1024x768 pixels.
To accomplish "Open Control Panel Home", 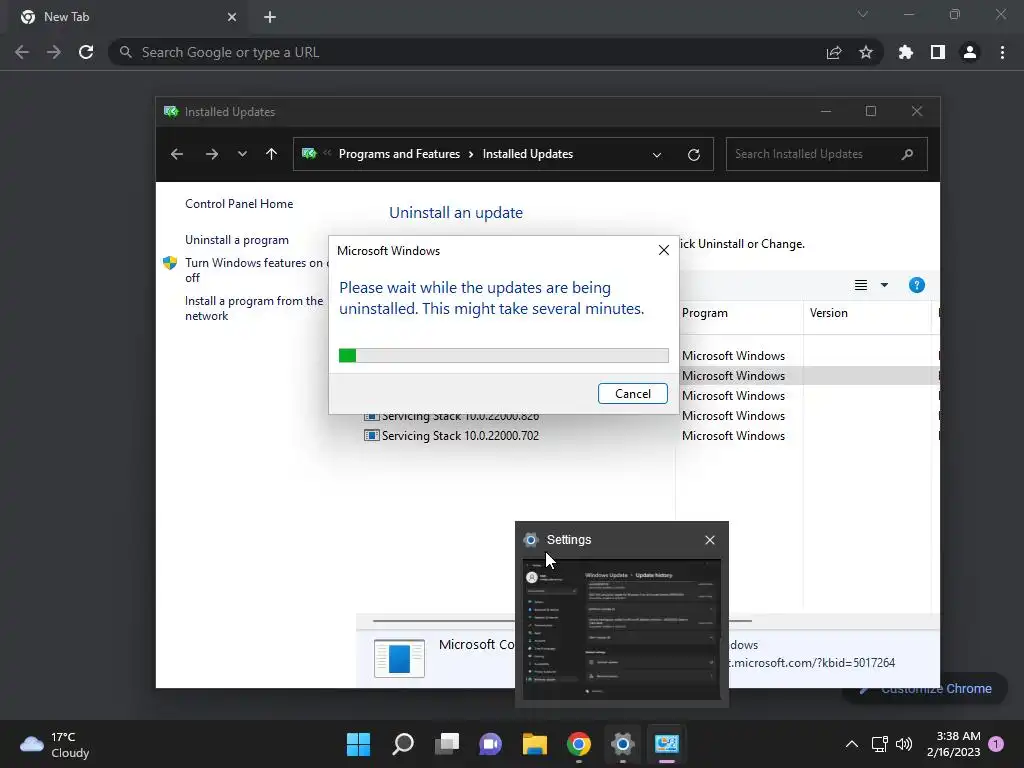I will (239, 204).
